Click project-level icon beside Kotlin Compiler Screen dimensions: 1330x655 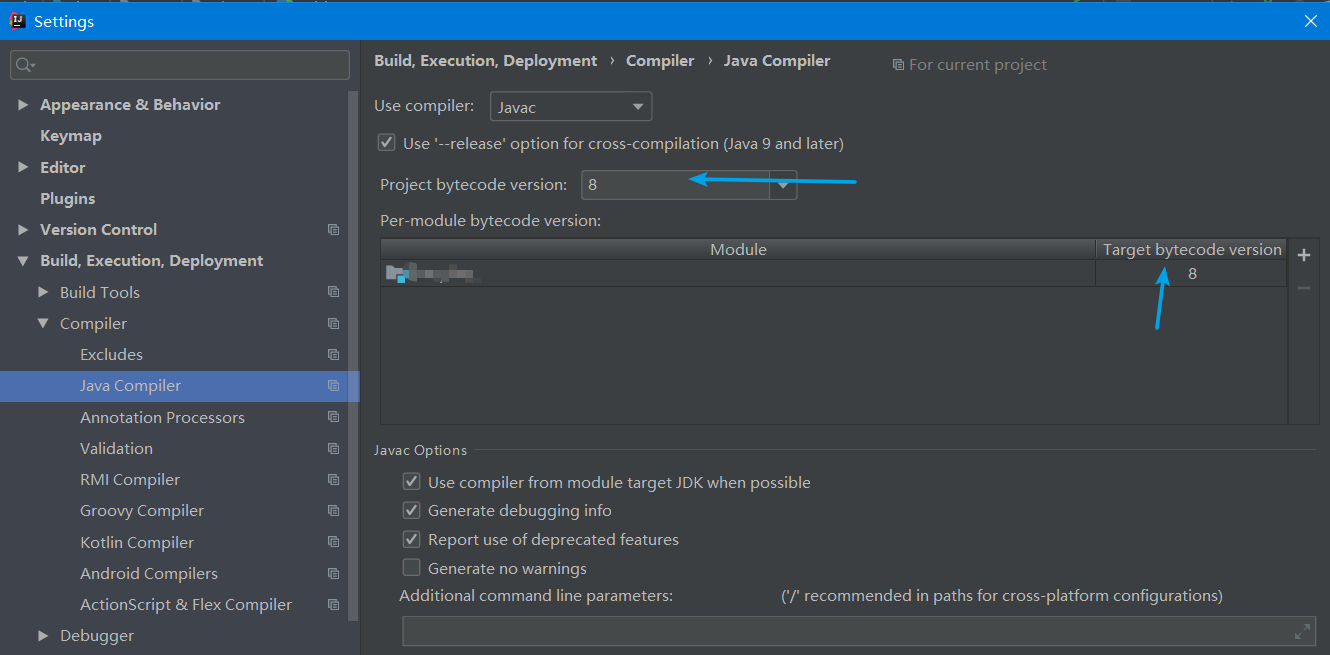point(334,543)
